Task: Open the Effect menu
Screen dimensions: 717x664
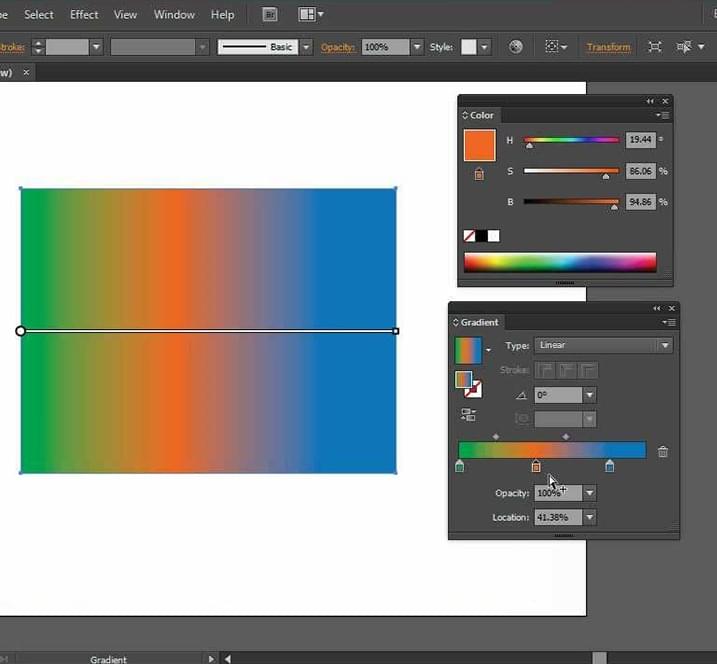Action: pyautogui.click(x=84, y=14)
